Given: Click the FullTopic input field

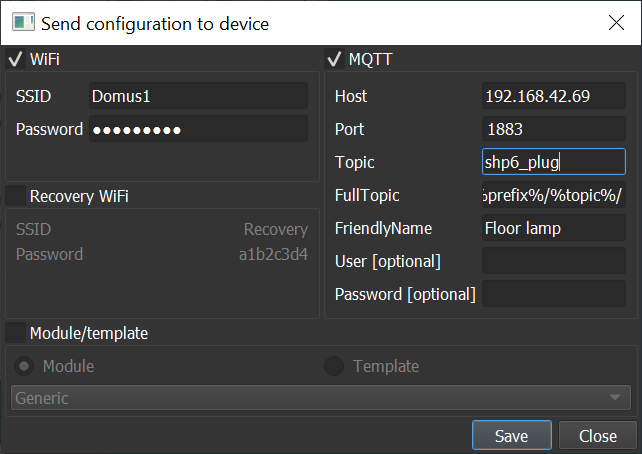Looking at the screenshot, I should click(x=553, y=195).
